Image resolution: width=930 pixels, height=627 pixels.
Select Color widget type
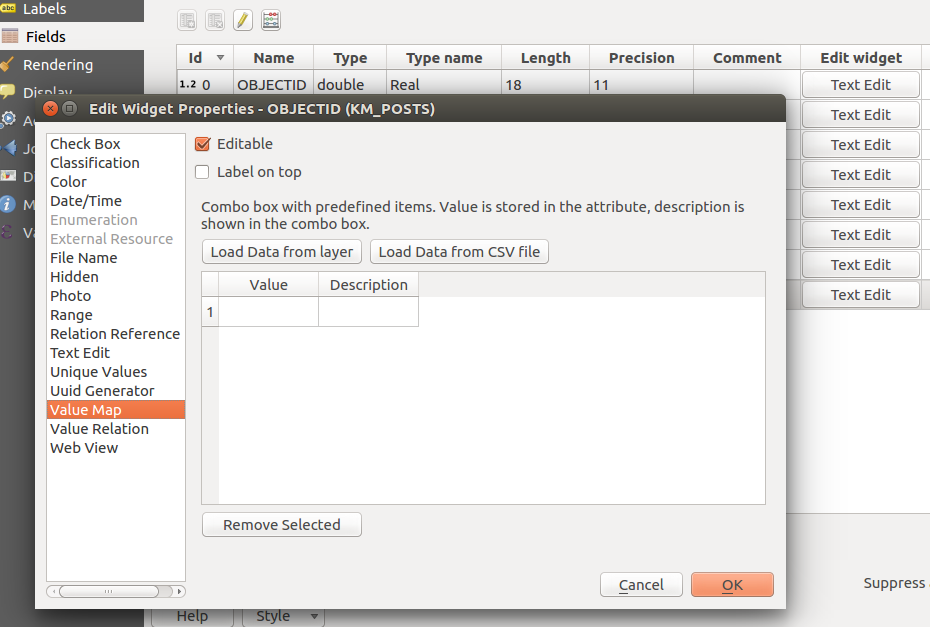(116, 182)
